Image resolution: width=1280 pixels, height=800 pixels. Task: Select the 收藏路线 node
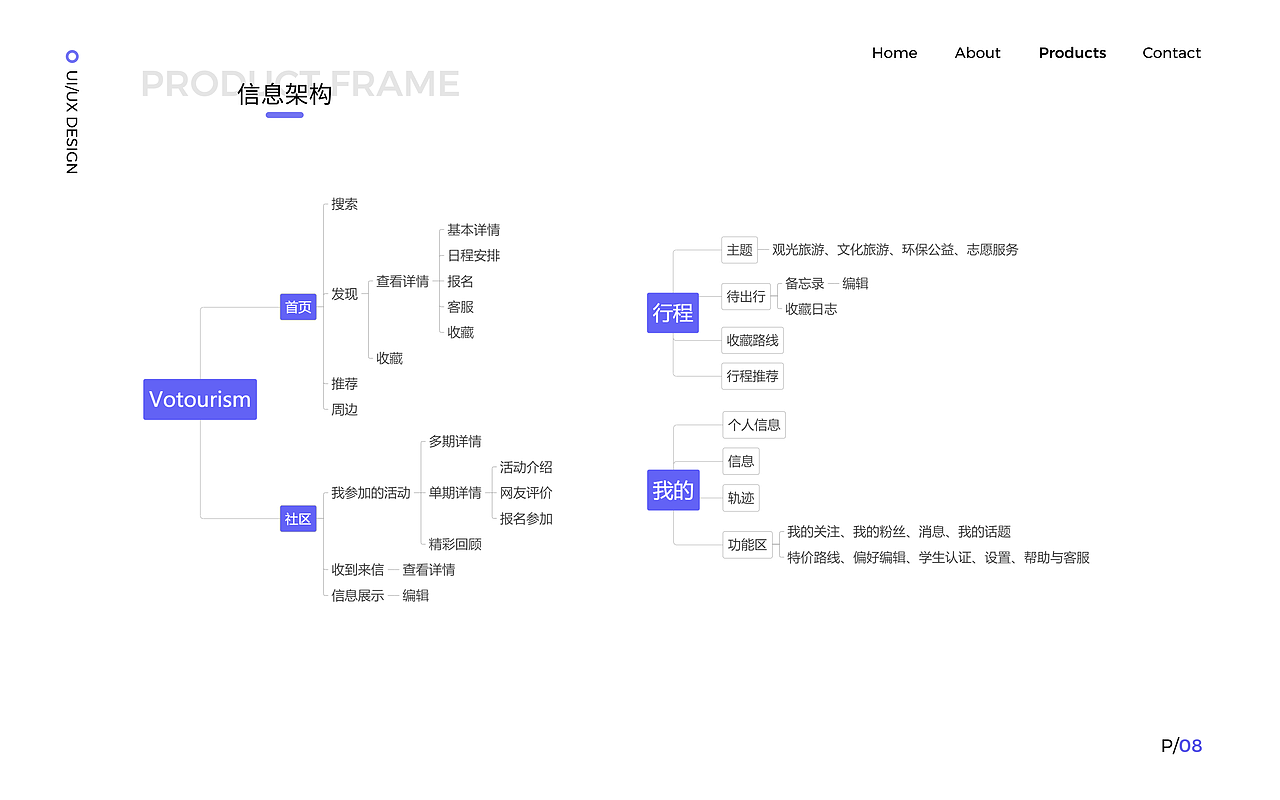752,340
